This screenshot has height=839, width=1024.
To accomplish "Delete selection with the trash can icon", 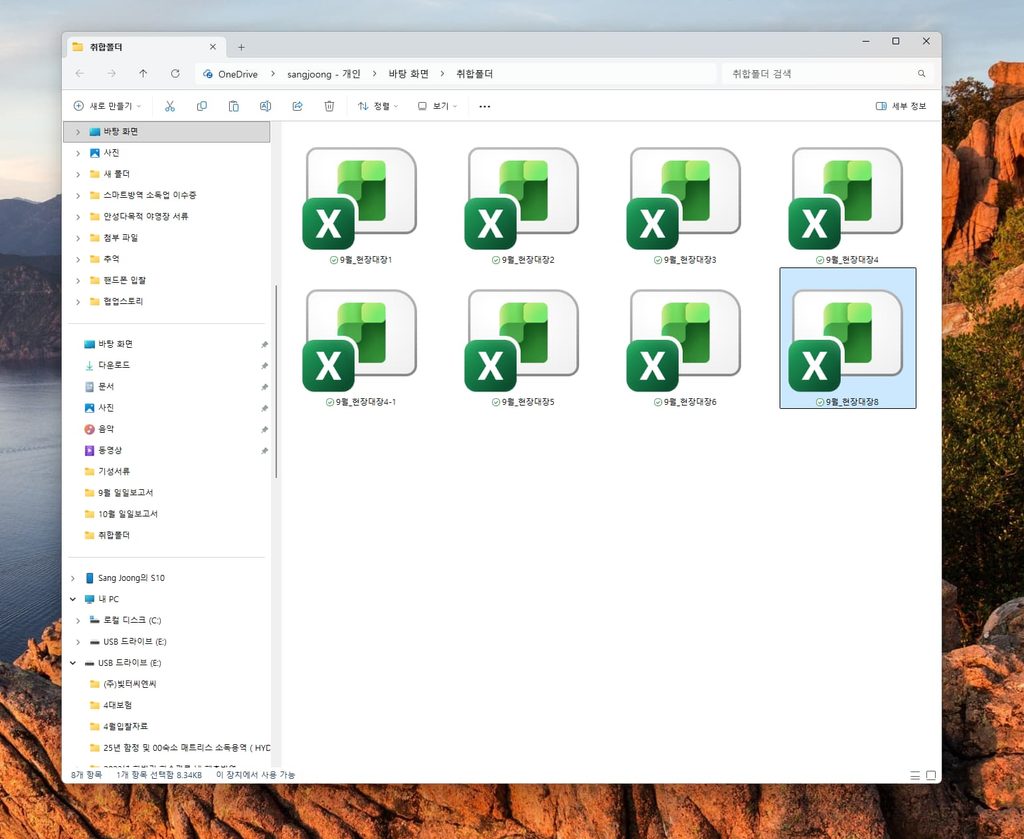I will click(x=329, y=106).
